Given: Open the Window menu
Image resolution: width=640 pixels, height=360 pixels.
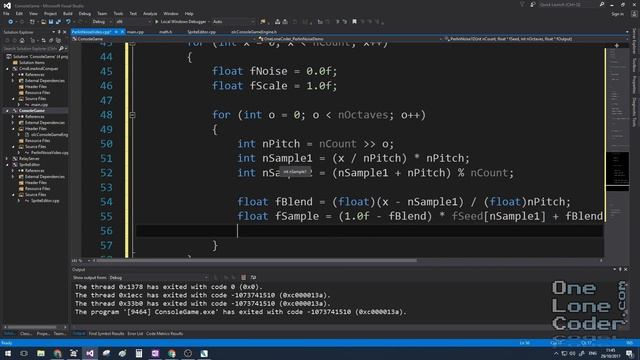Looking at the screenshot, I should [171, 13].
